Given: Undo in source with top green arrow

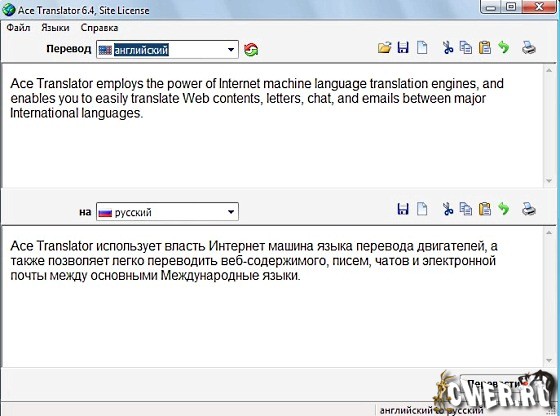Looking at the screenshot, I should [x=504, y=47].
